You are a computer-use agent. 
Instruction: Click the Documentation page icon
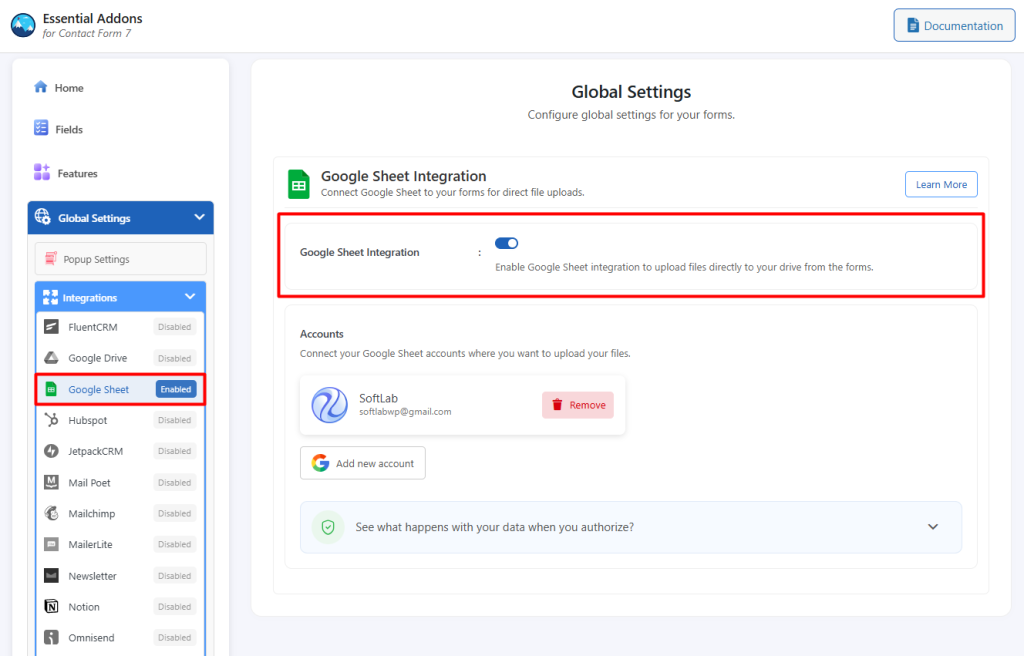913,25
